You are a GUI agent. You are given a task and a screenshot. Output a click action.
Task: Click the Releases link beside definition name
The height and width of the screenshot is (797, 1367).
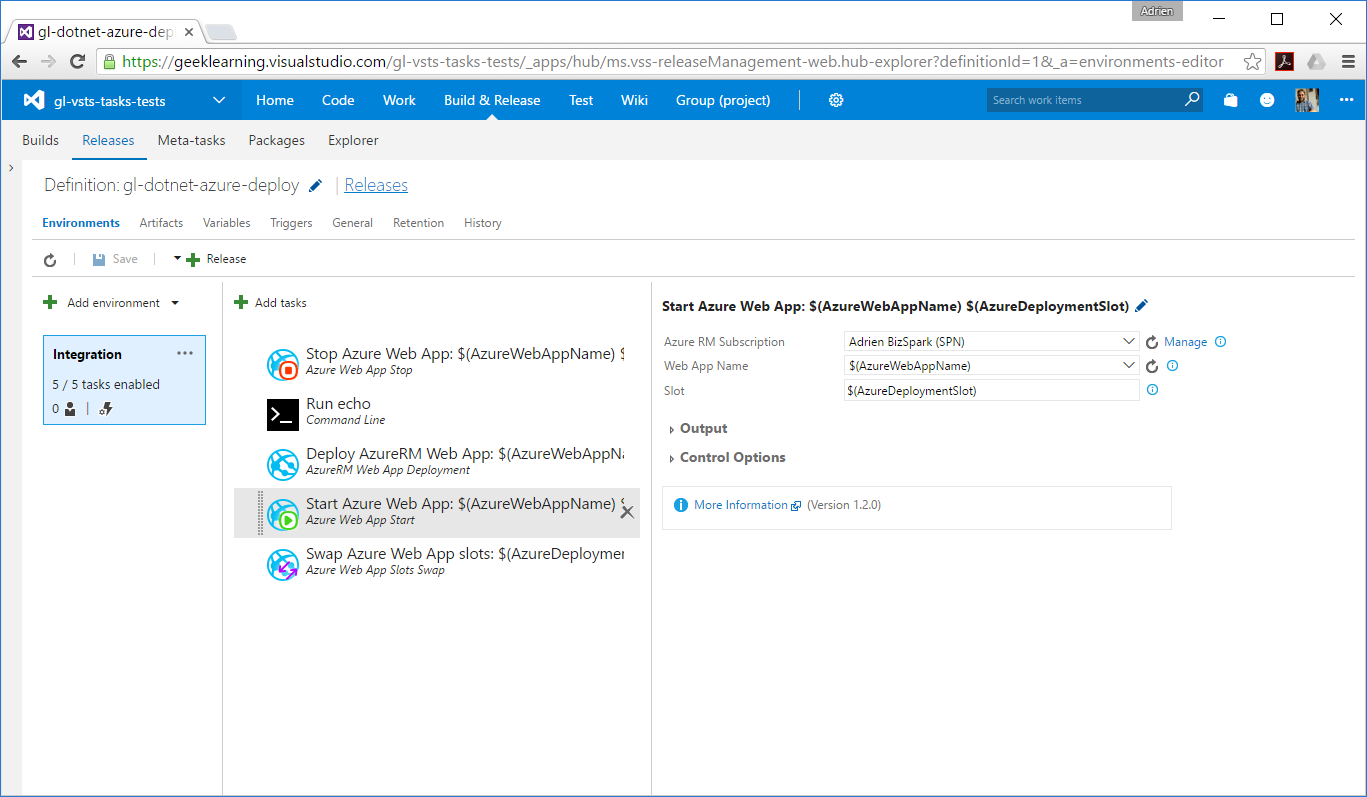tap(376, 185)
